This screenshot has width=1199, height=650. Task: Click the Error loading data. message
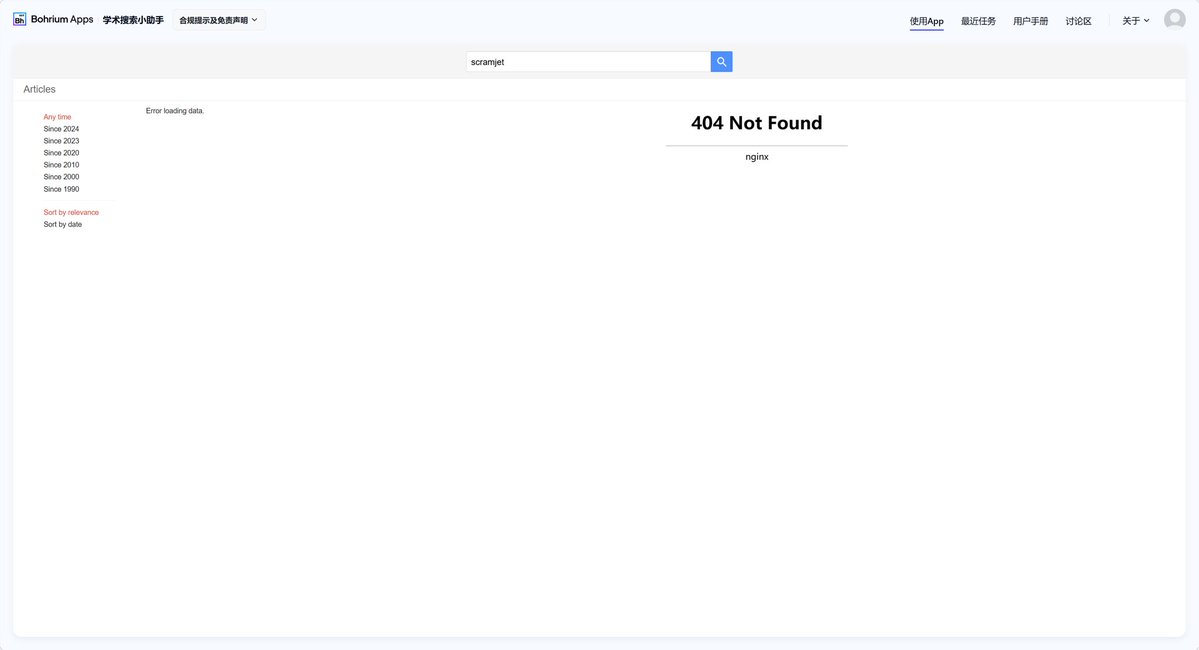(175, 111)
